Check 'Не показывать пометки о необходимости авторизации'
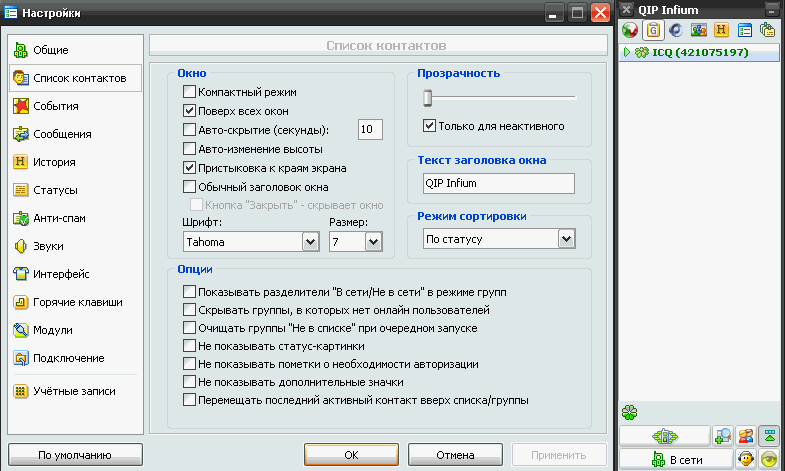This screenshot has width=785, height=471. click(x=189, y=364)
